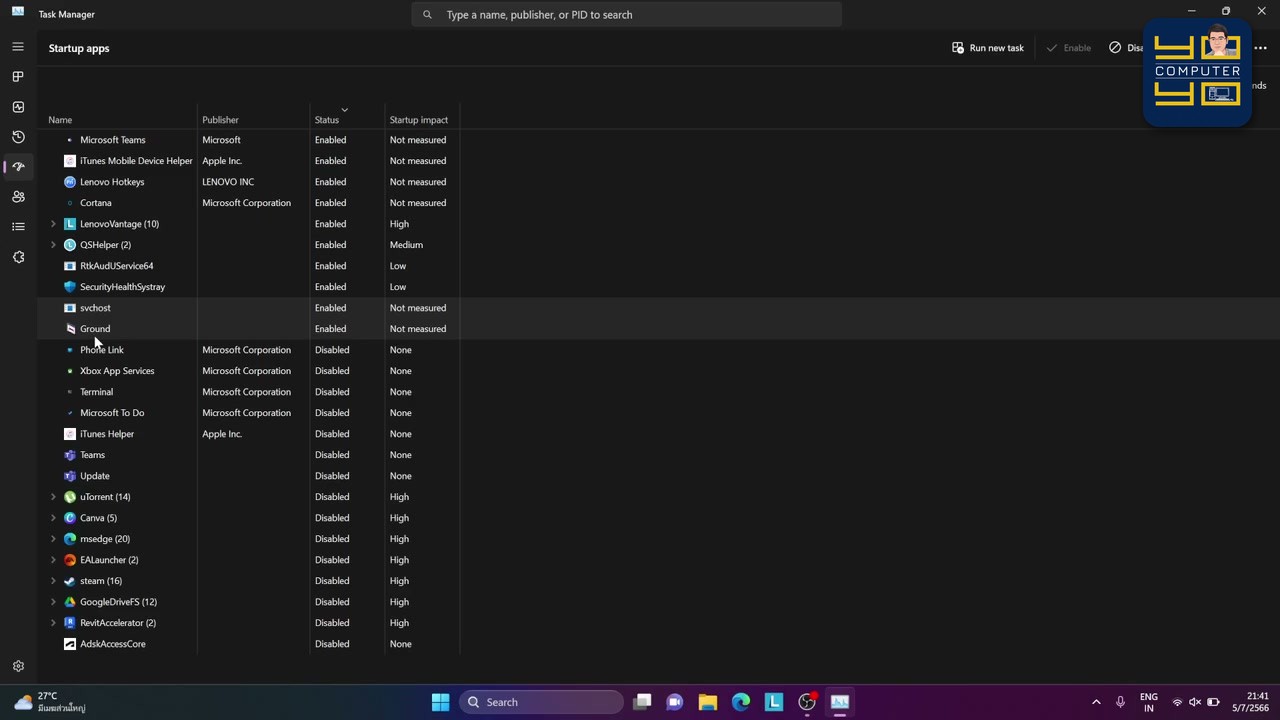Expand the msedge (20) group
The height and width of the screenshot is (720, 1280).
54,539
